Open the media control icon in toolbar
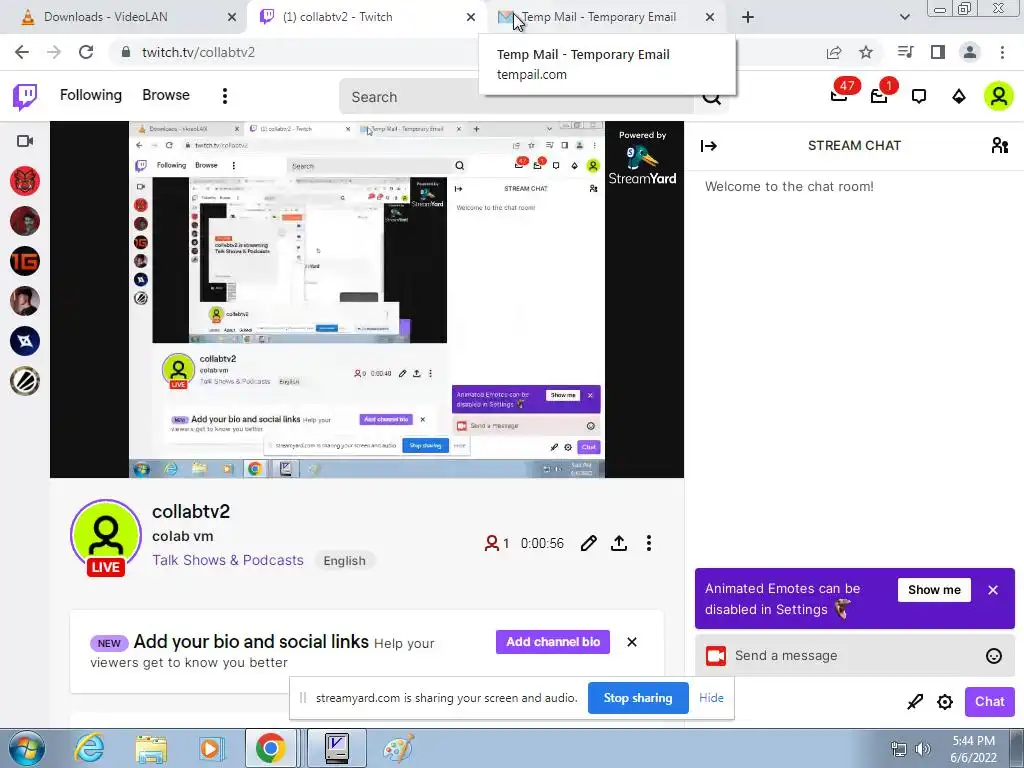Image resolution: width=1024 pixels, height=768 pixels. tap(905, 52)
